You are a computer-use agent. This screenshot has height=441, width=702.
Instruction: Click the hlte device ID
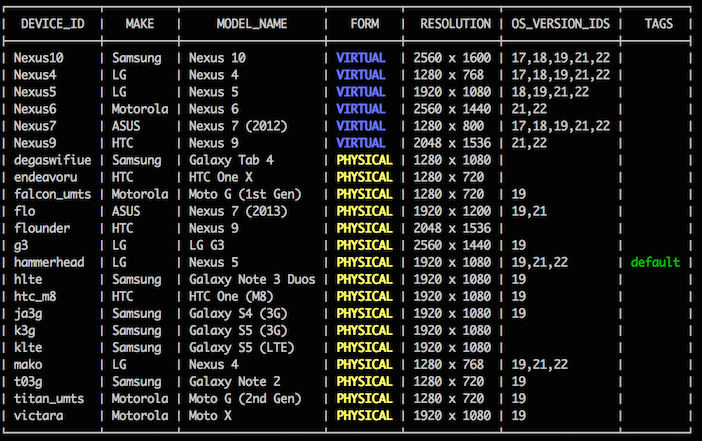pyautogui.click(x=28, y=279)
